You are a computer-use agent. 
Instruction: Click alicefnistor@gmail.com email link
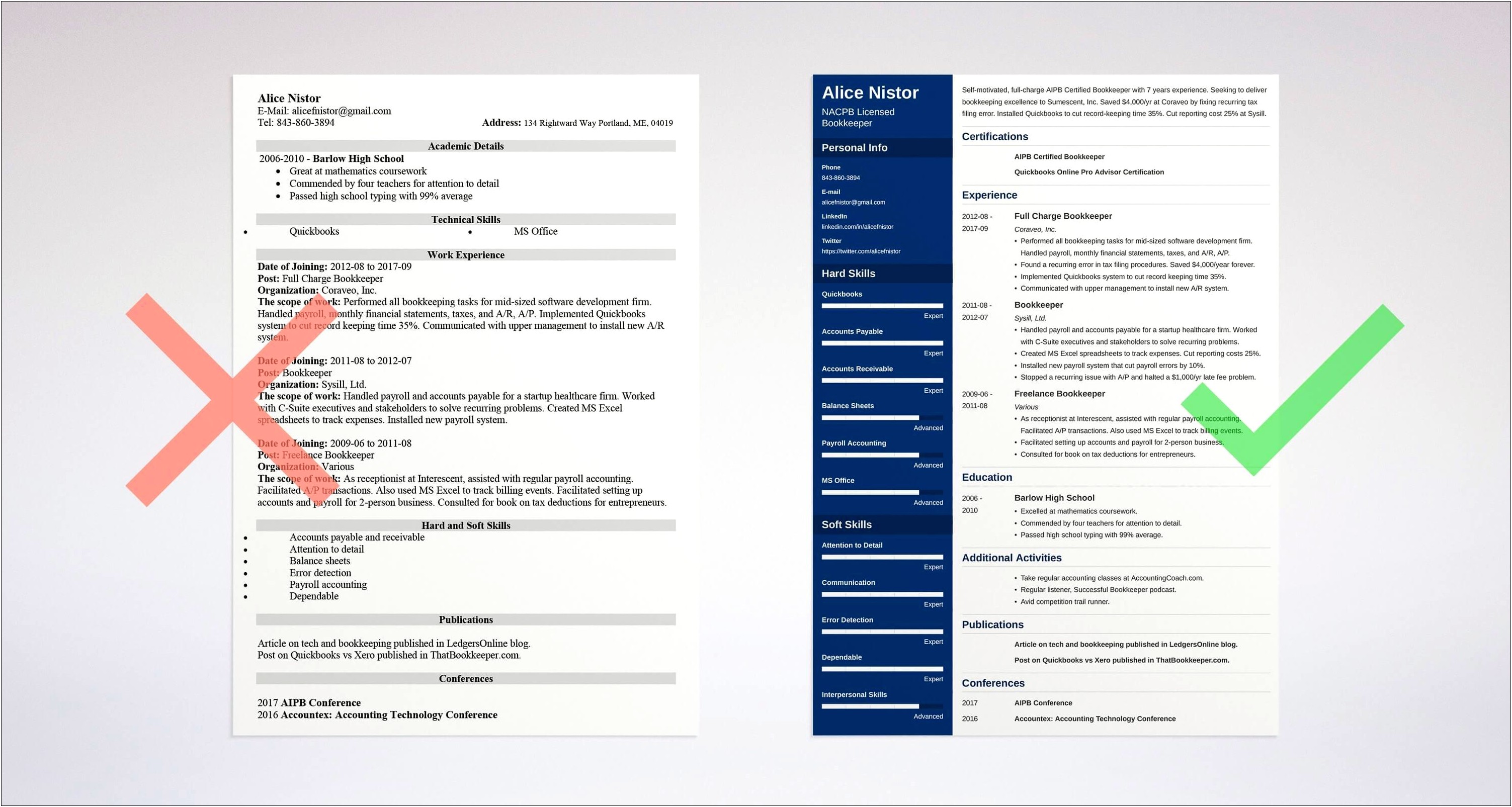point(854,203)
